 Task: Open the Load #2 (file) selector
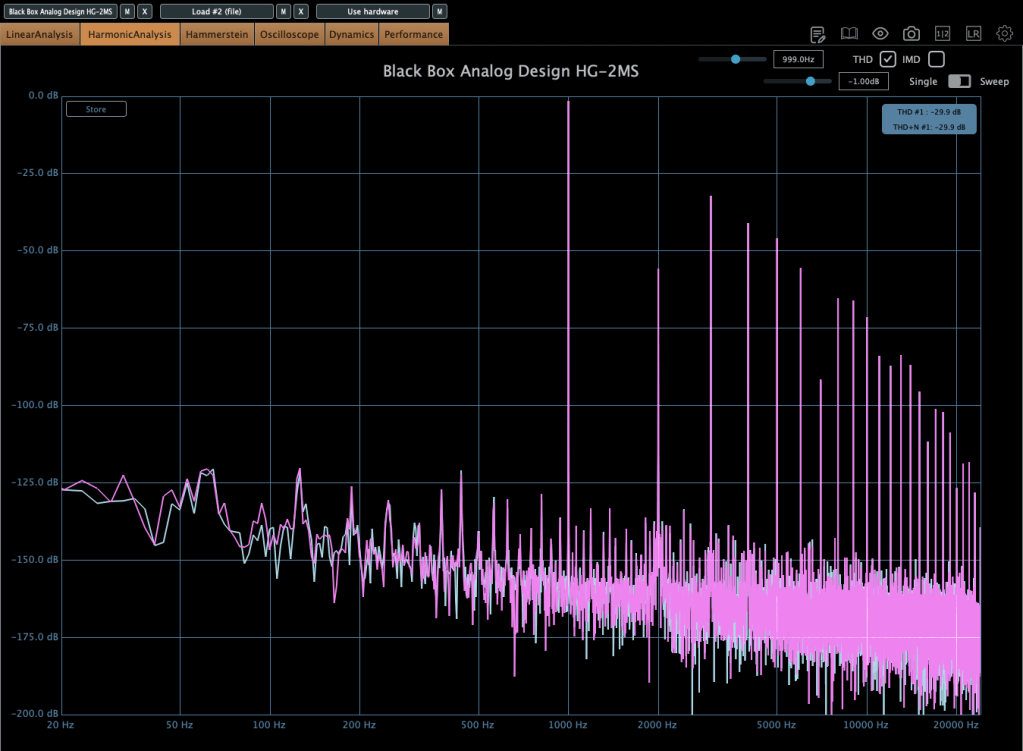tap(216, 11)
